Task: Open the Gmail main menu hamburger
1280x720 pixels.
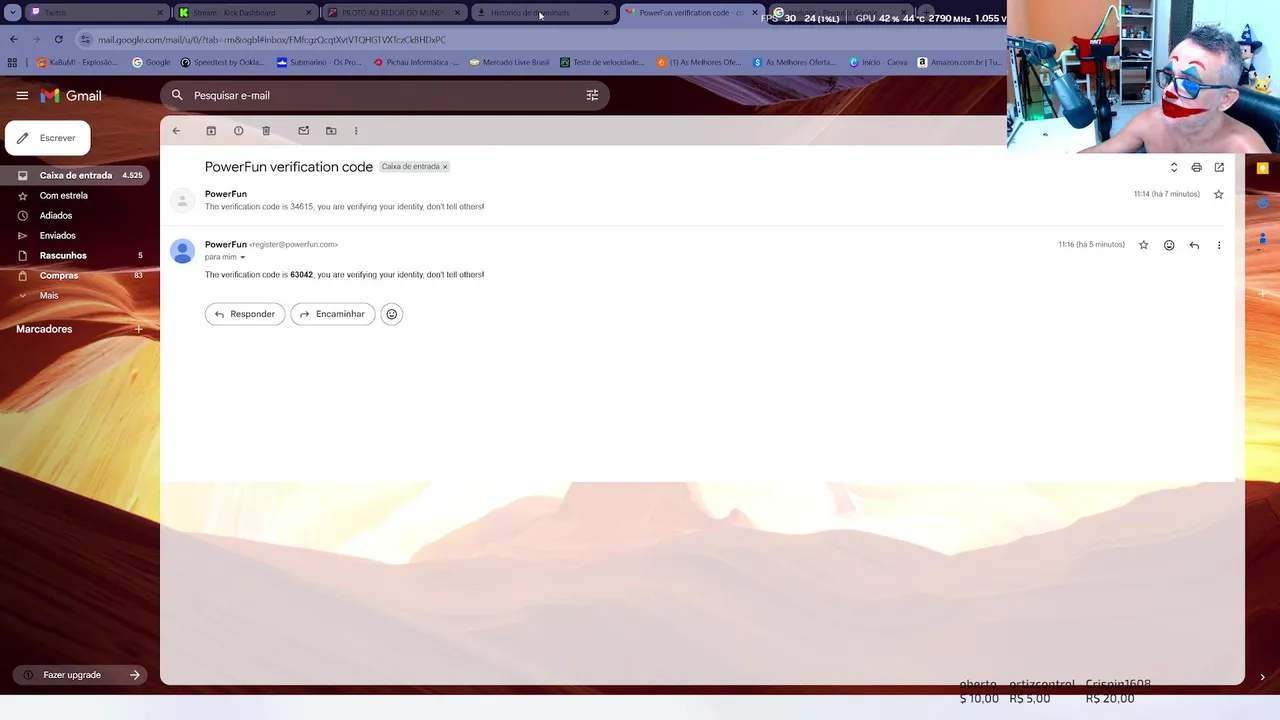Action: pos(22,96)
